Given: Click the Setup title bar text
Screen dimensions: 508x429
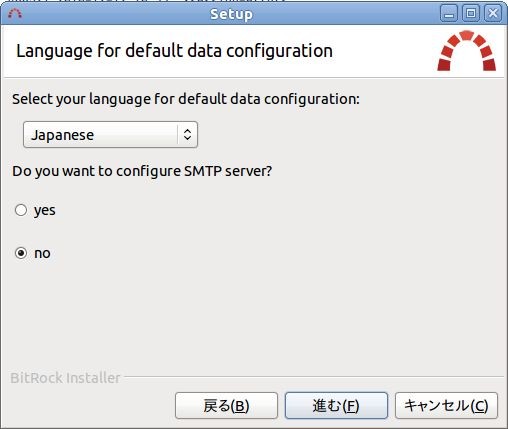Looking at the screenshot, I should pyautogui.click(x=231, y=14).
